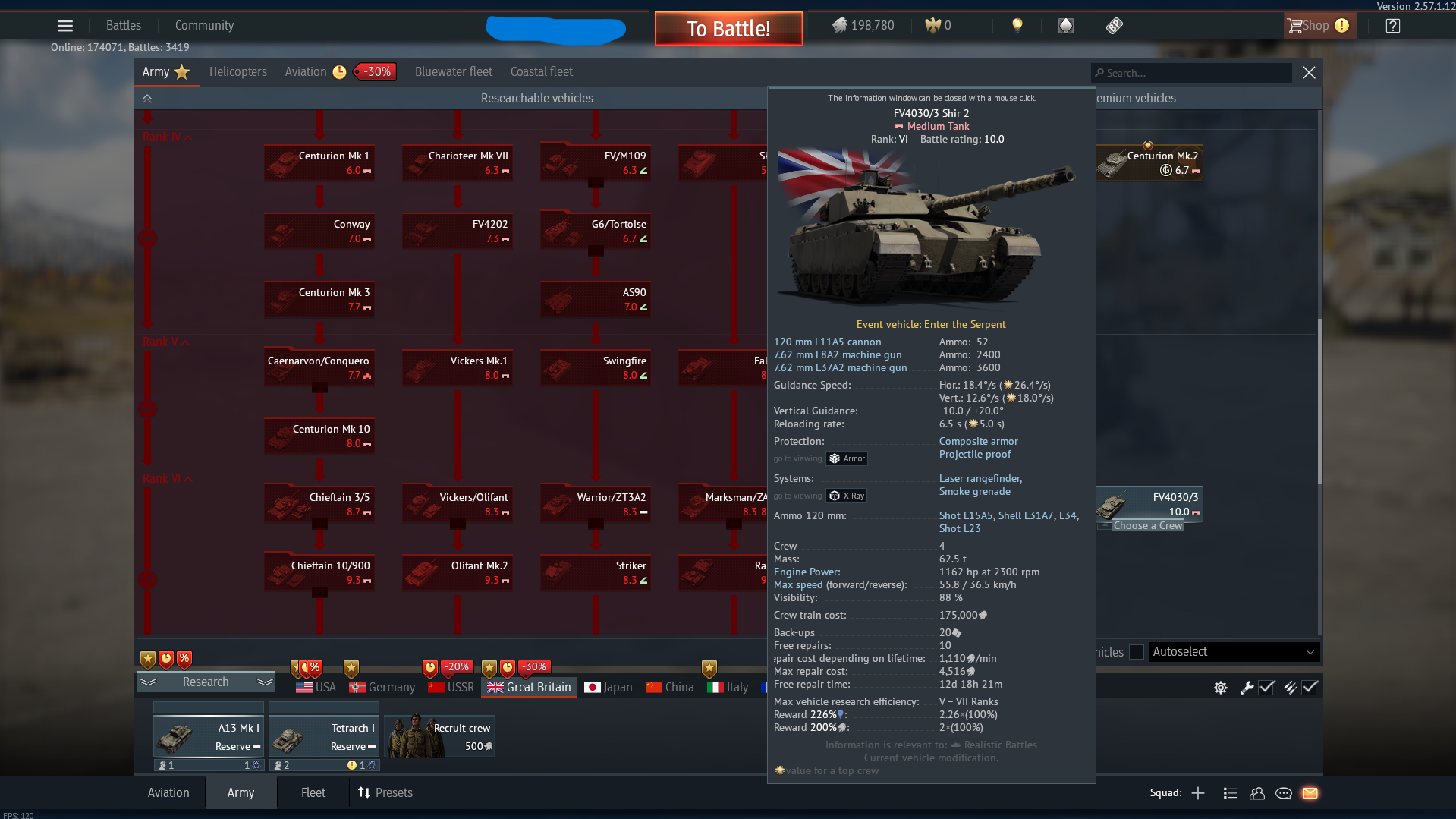Switch to the Bluewater fleet tab
This screenshot has width=1456, height=819.
pyautogui.click(x=454, y=72)
